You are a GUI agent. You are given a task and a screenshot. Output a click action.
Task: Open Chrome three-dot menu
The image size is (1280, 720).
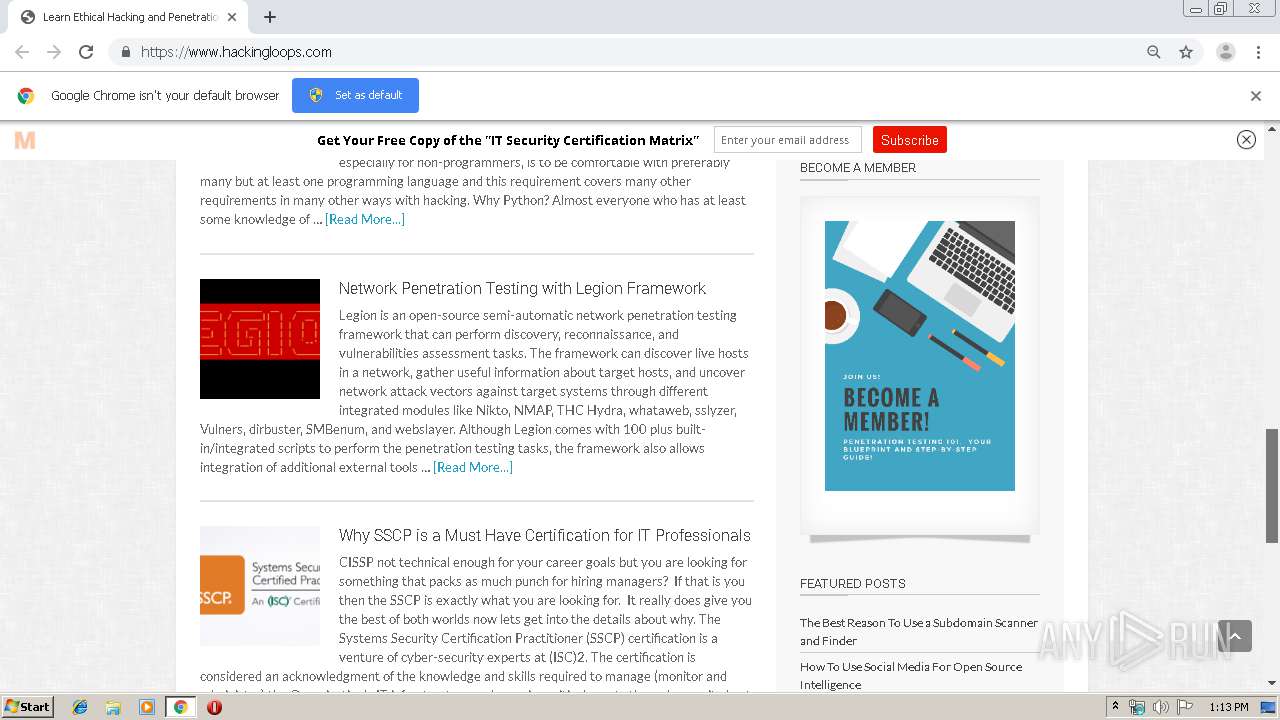[1259, 52]
